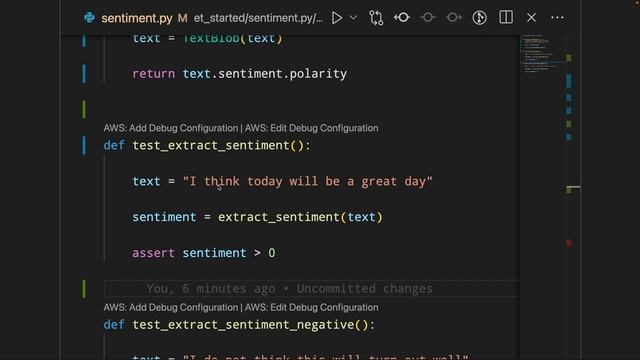
Task: Click the test_extract_sentiment function name
Action: 211,145
